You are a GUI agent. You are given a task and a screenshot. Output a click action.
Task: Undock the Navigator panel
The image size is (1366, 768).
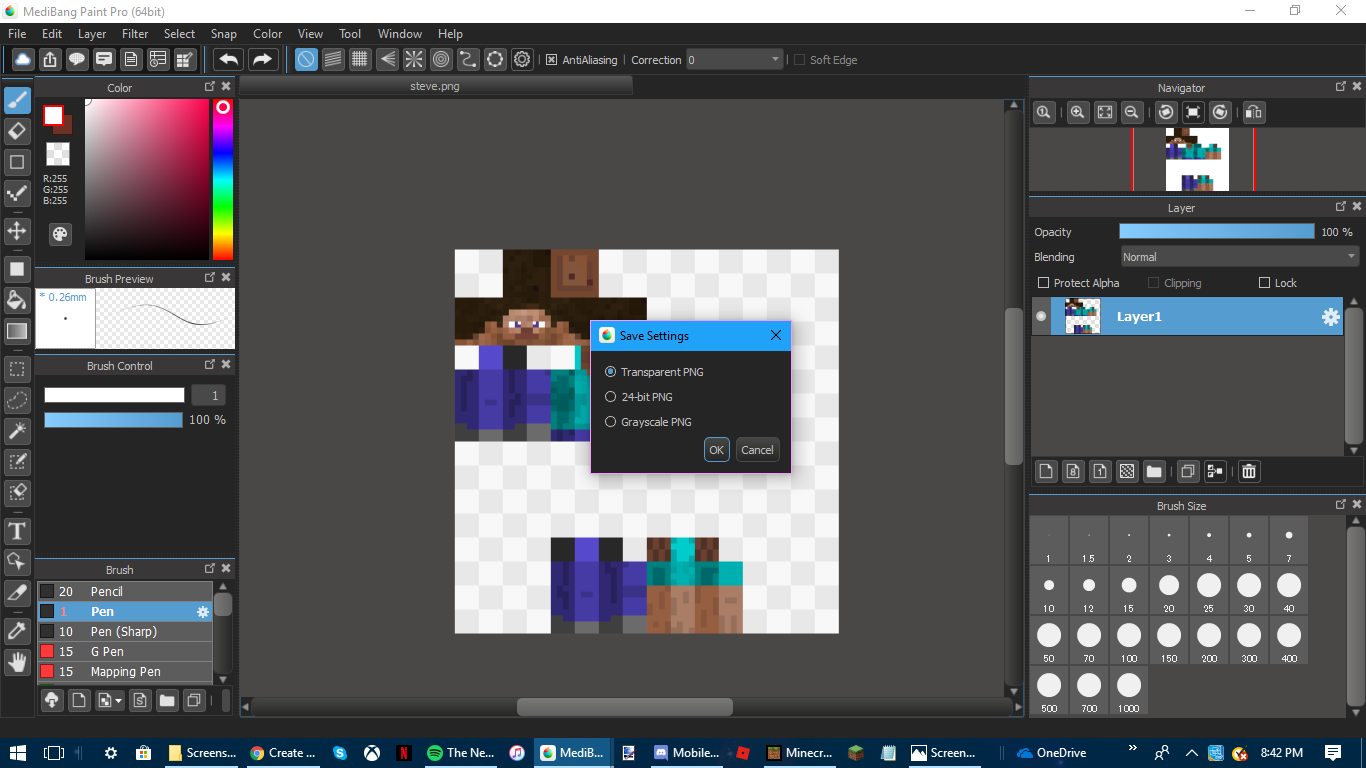[x=1340, y=87]
